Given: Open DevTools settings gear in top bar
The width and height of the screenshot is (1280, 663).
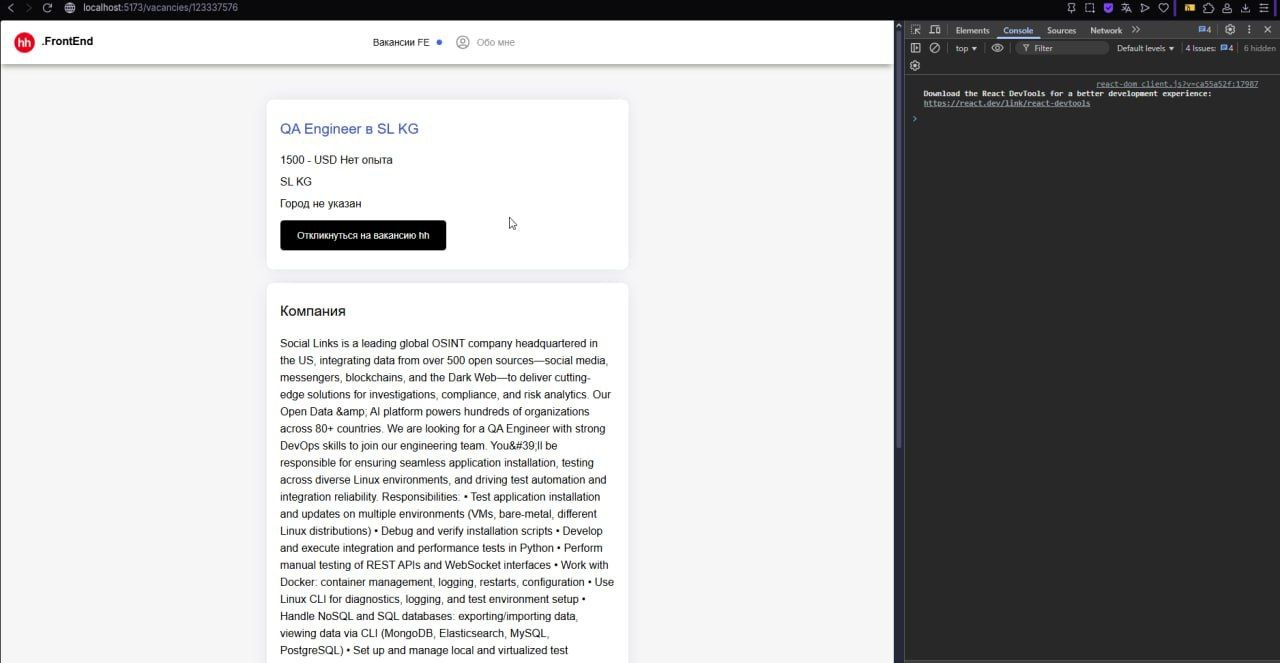Looking at the screenshot, I should click(x=1230, y=30).
